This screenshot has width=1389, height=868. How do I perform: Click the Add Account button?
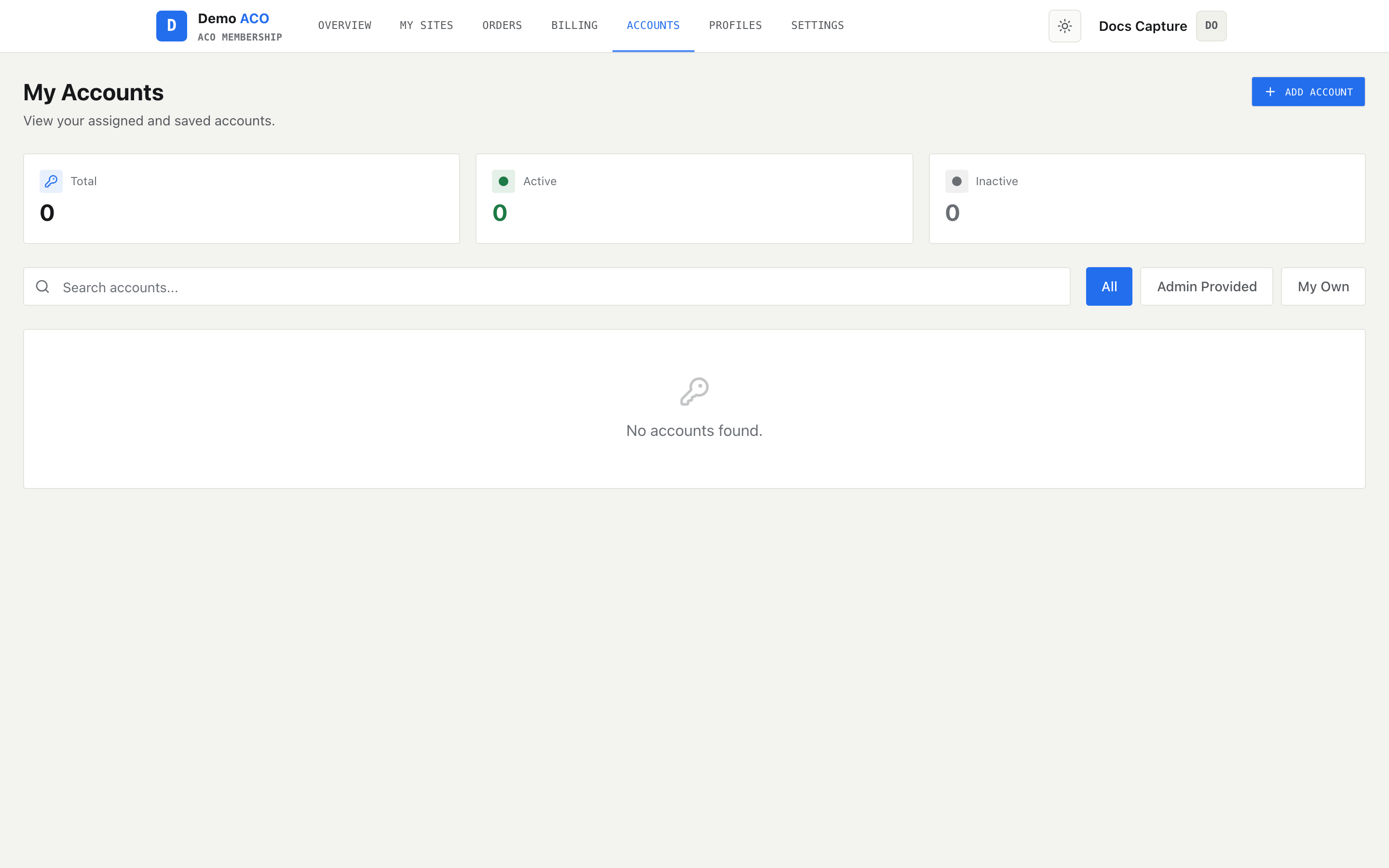point(1308,92)
